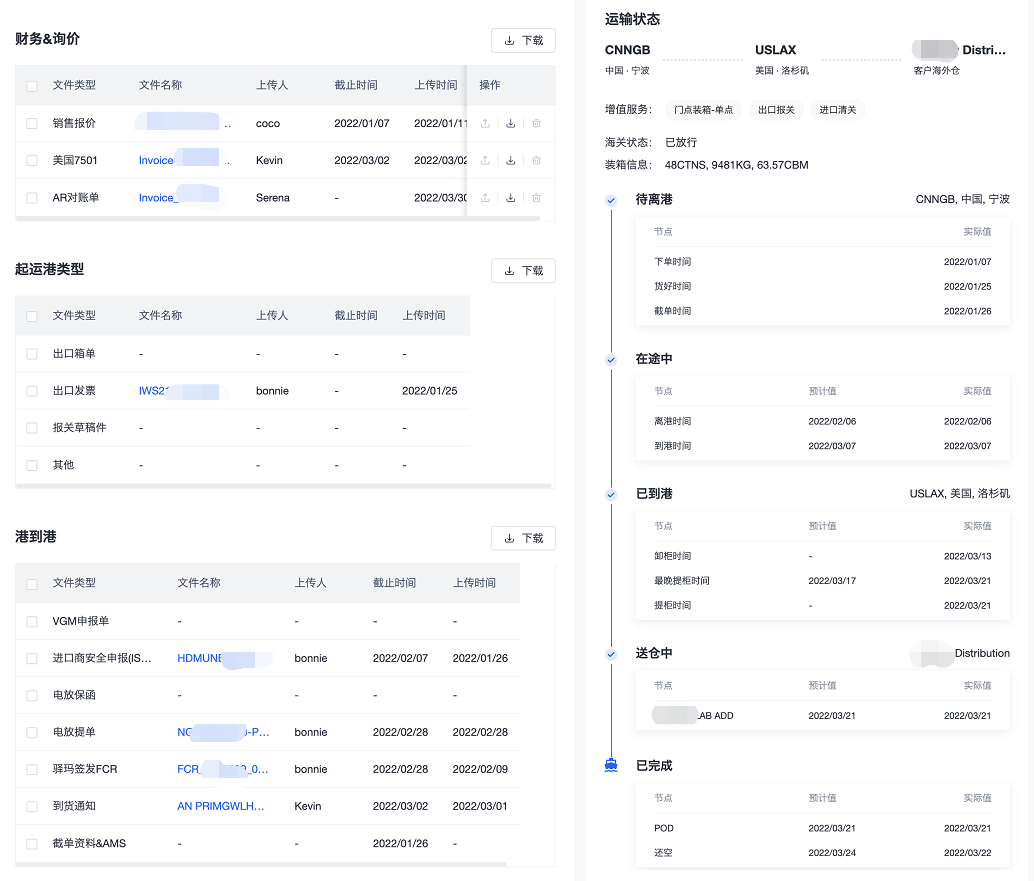Click download icon in the 美国7501 row
The width and height of the screenshot is (1034, 881).
[511, 161]
